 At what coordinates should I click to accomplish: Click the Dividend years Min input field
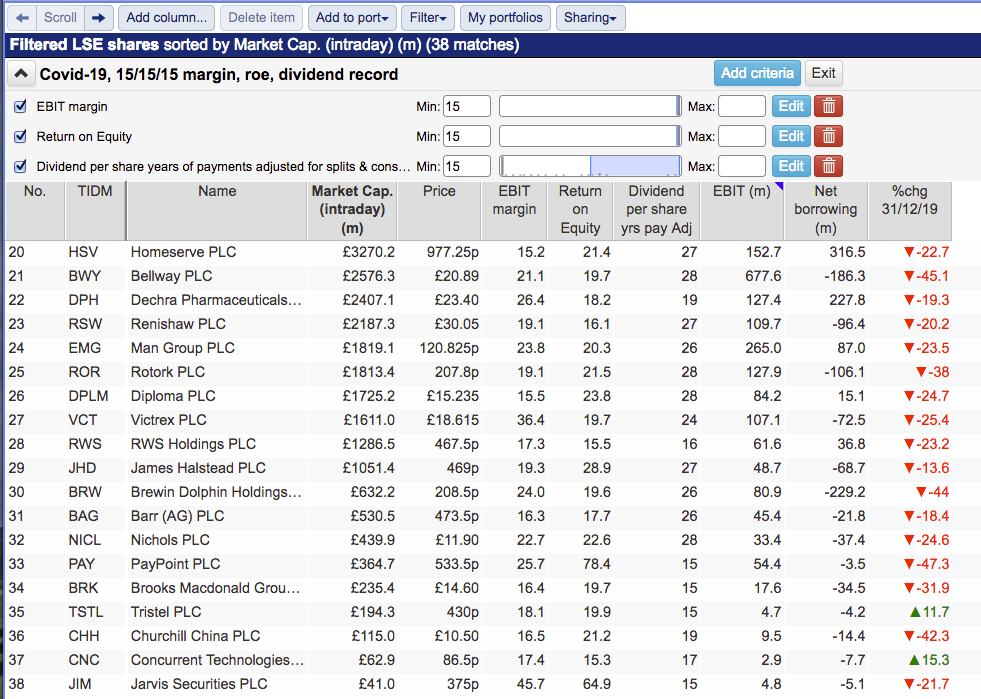point(467,166)
